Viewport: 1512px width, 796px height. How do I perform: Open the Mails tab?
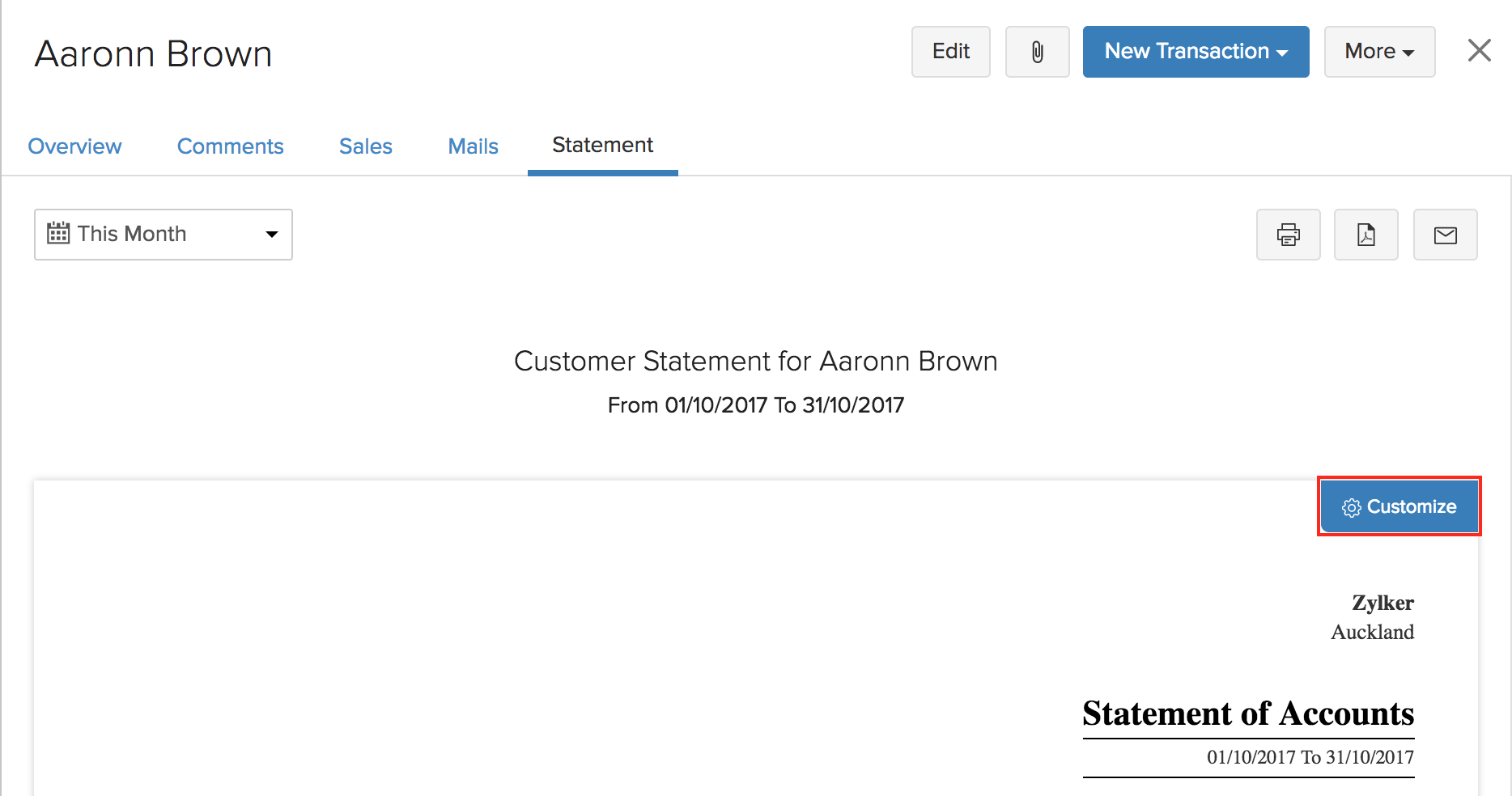click(x=473, y=146)
